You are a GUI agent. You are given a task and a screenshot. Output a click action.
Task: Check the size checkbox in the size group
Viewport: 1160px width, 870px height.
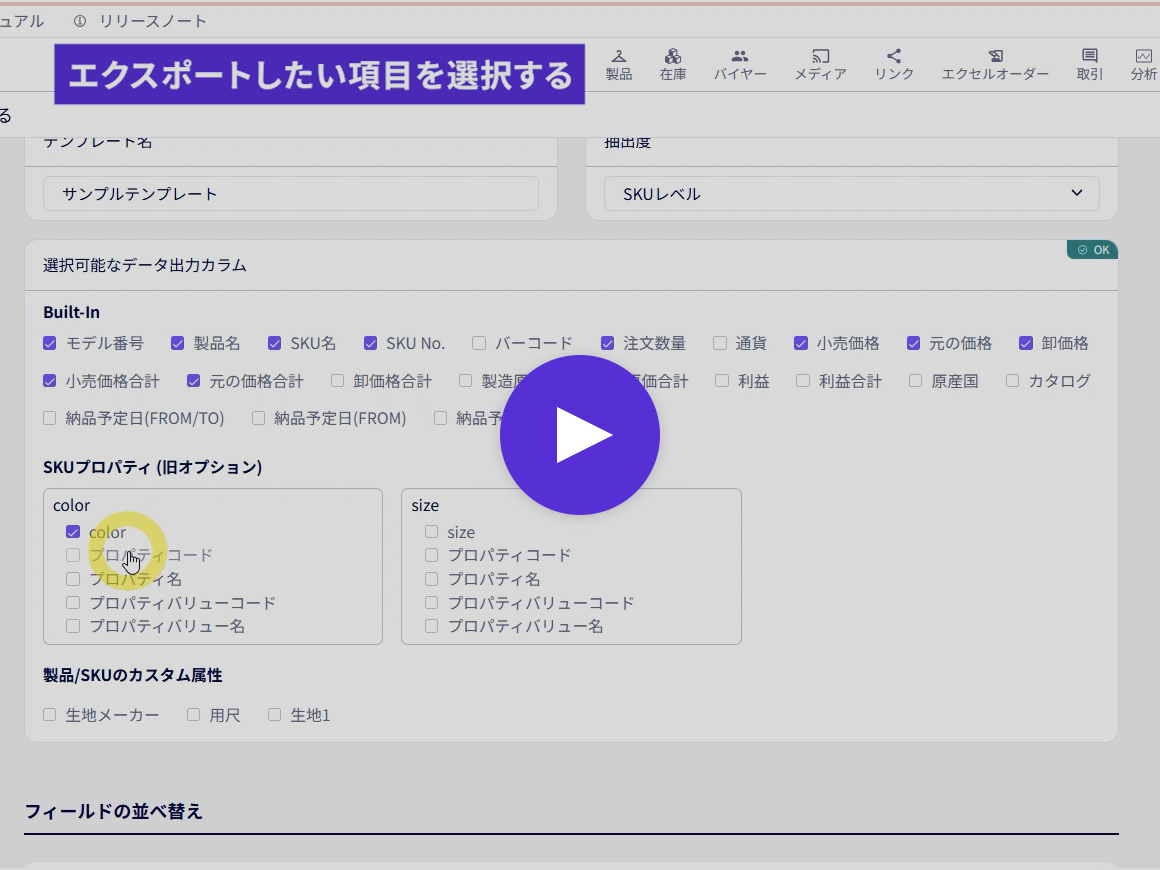pyautogui.click(x=431, y=532)
